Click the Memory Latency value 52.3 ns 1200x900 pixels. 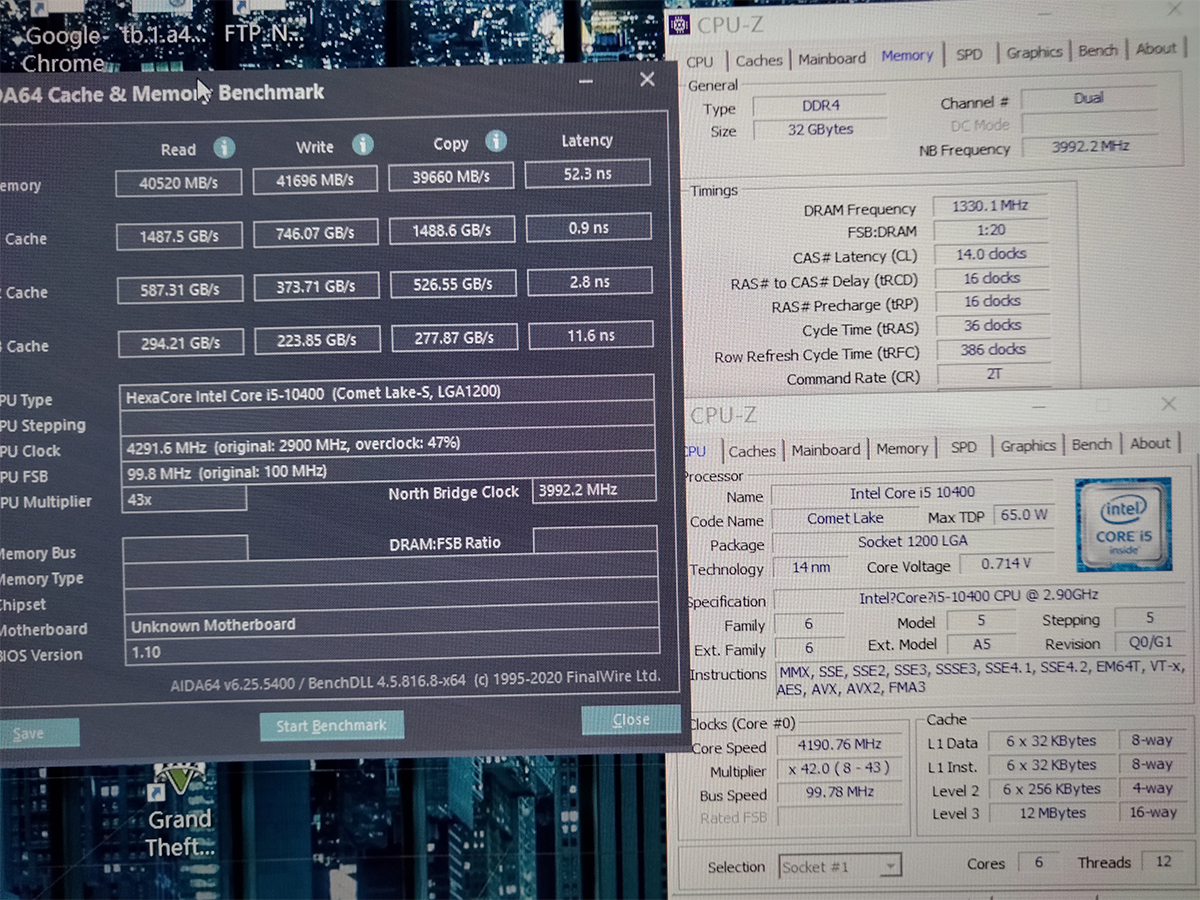click(588, 174)
